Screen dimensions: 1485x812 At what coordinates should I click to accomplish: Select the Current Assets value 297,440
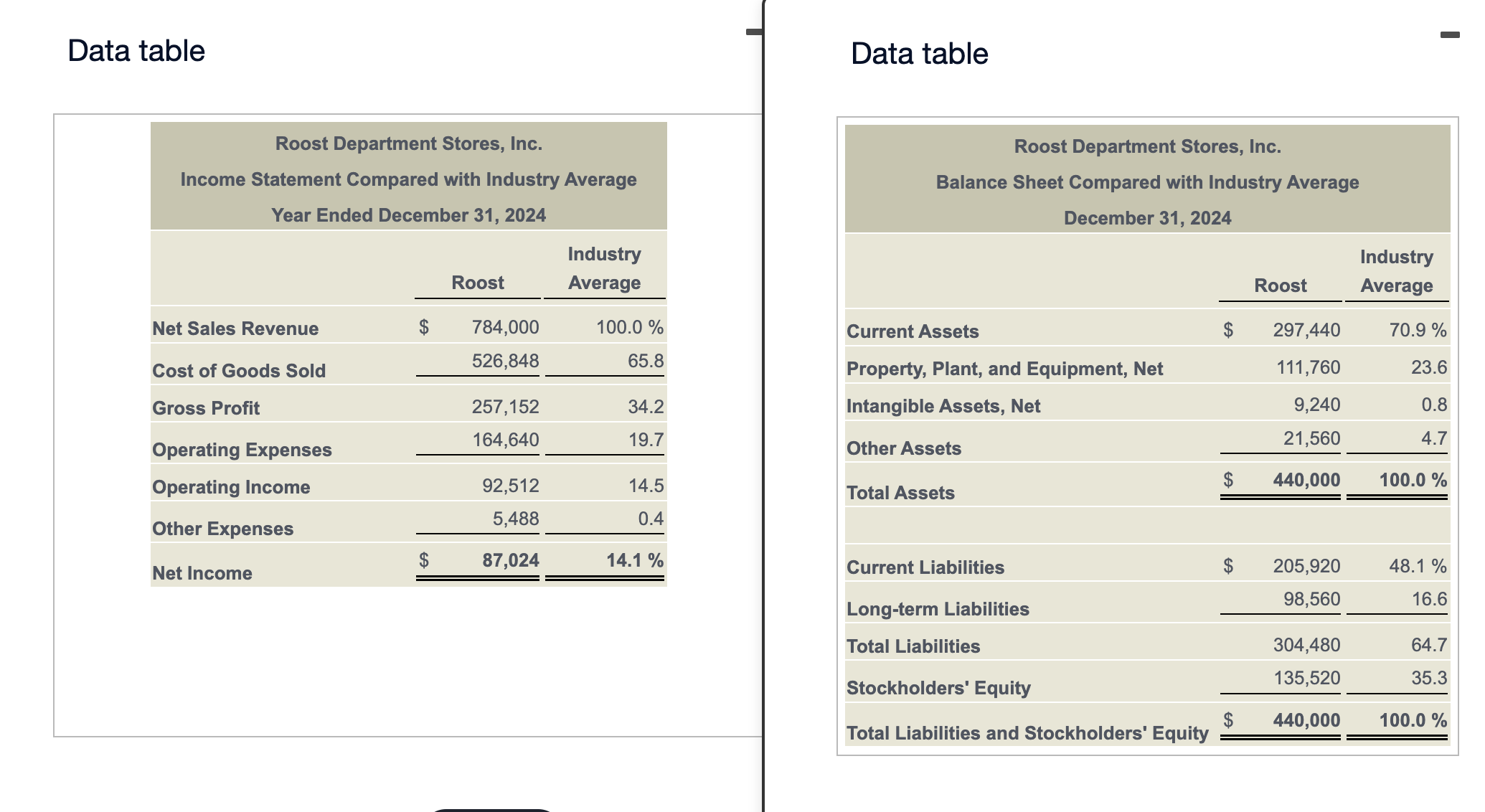pyautogui.click(x=1306, y=330)
